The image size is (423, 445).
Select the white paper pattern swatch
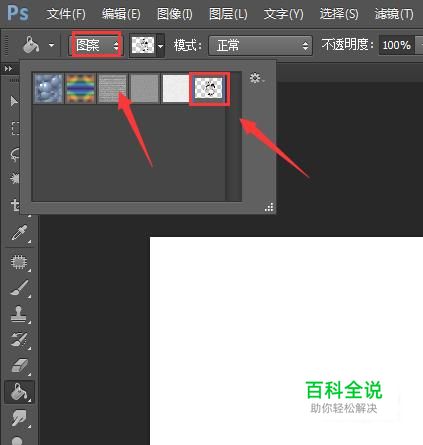pyautogui.click(x=176, y=88)
